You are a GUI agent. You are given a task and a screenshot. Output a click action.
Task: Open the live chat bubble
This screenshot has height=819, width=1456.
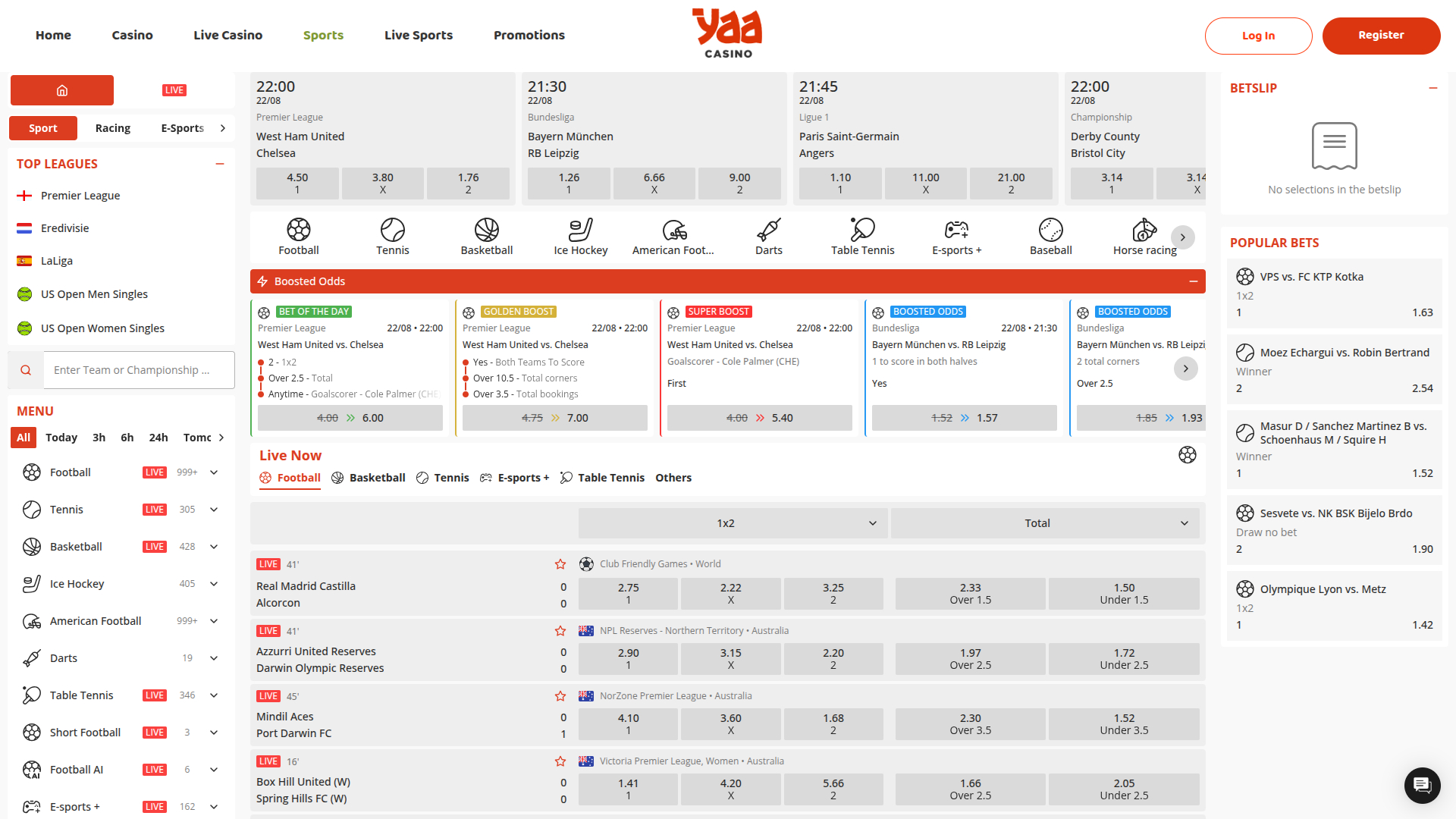(x=1422, y=786)
